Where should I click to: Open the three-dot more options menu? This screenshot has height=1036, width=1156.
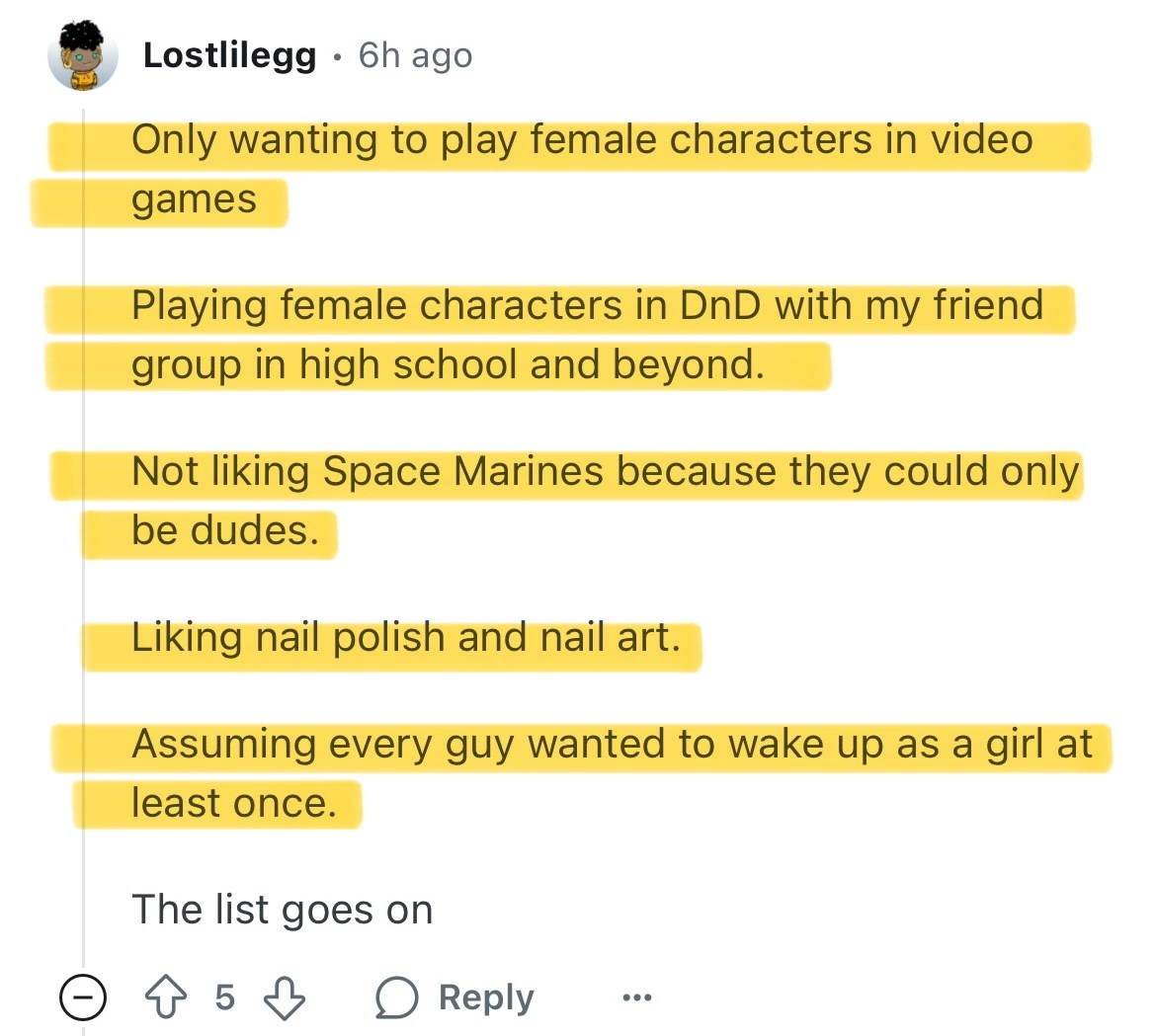pos(637,997)
